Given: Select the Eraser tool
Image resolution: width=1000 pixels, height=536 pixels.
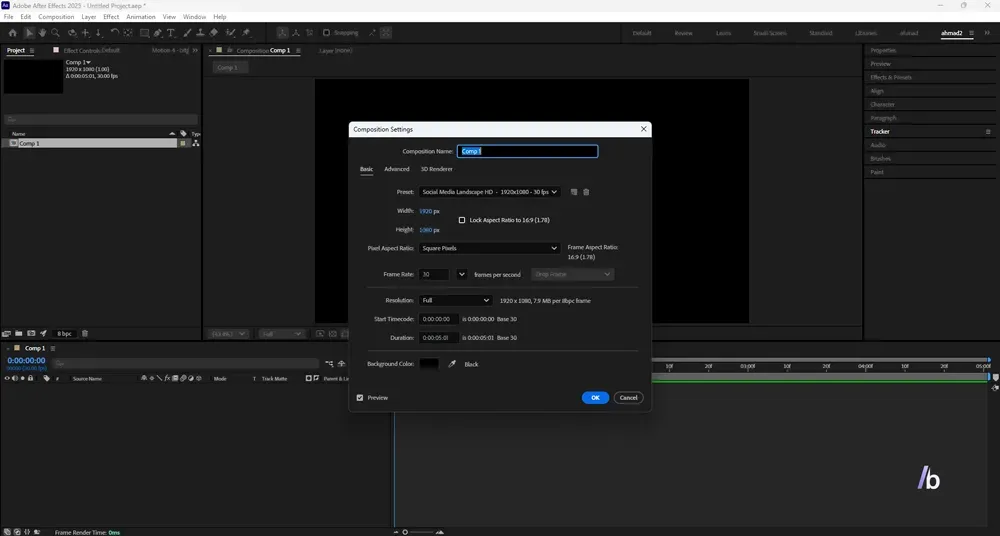Looking at the screenshot, I should 214,33.
